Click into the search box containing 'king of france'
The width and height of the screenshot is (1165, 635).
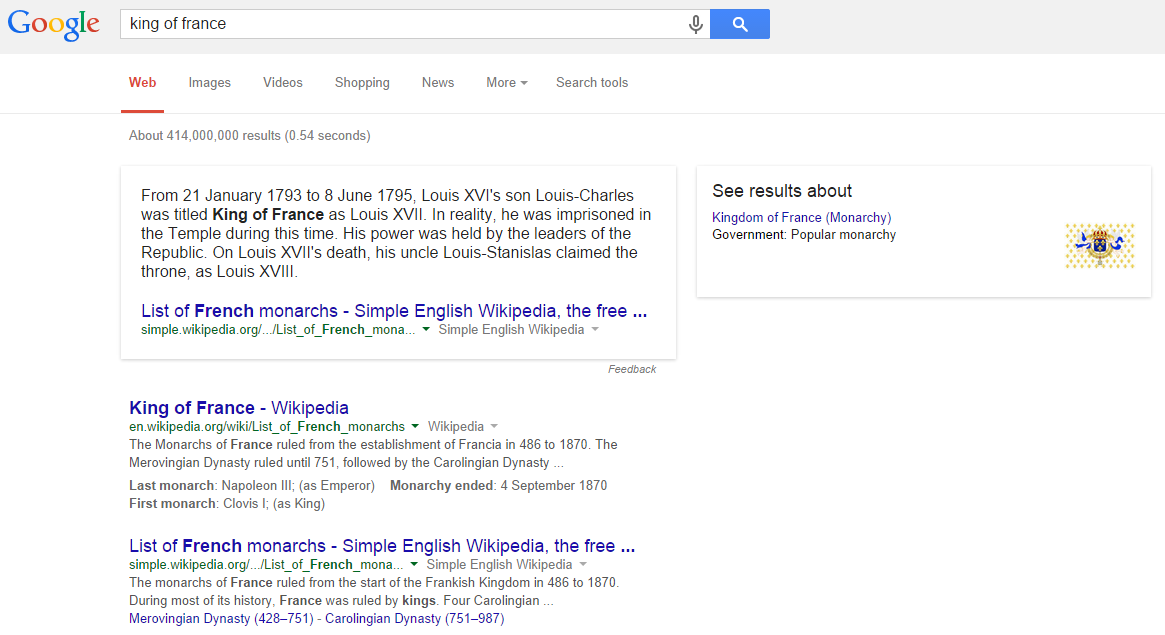(x=400, y=24)
